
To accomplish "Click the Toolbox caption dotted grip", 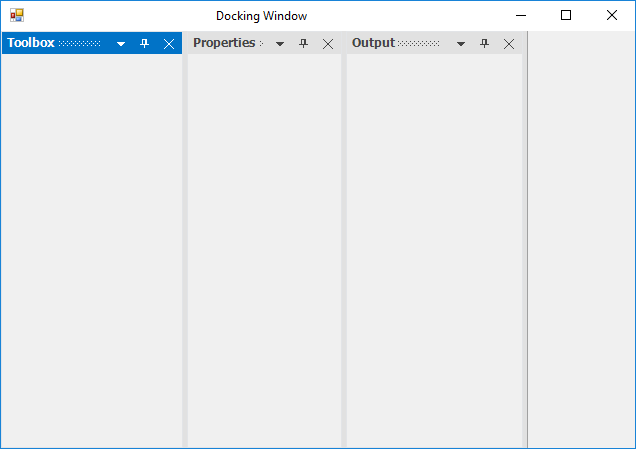I will (x=80, y=43).
